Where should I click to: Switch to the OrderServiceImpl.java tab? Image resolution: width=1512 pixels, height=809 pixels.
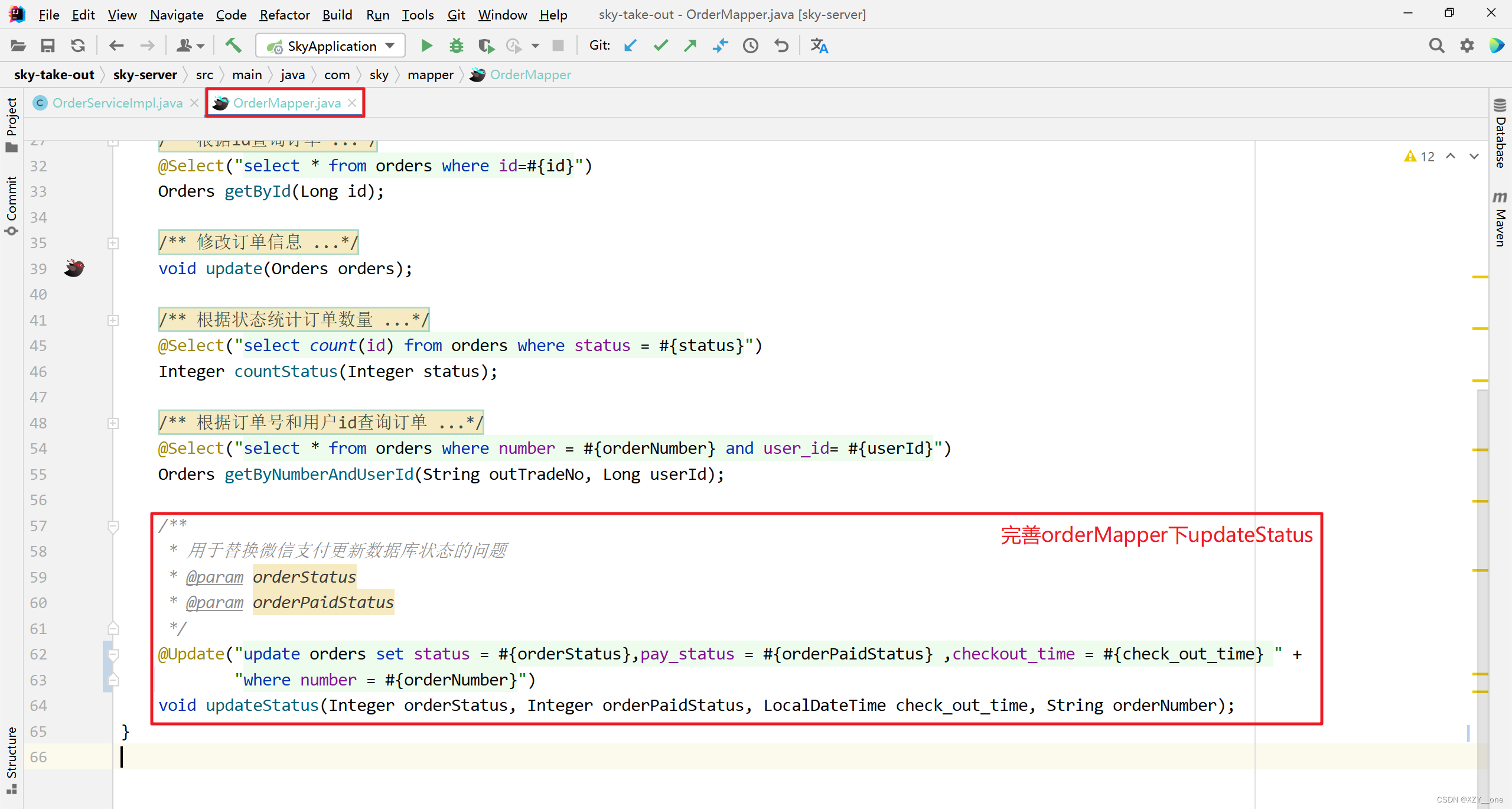click(x=117, y=103)
